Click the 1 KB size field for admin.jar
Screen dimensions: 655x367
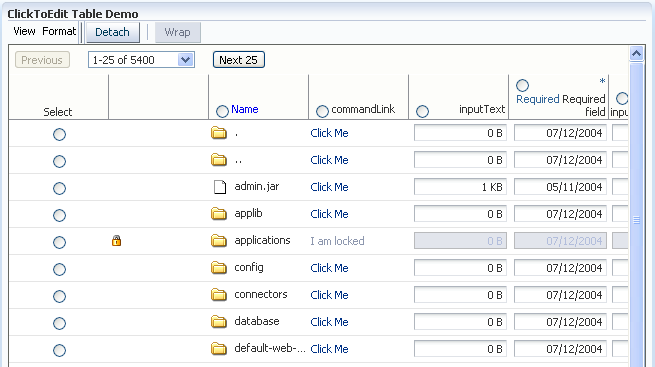[x=460, y=187]
